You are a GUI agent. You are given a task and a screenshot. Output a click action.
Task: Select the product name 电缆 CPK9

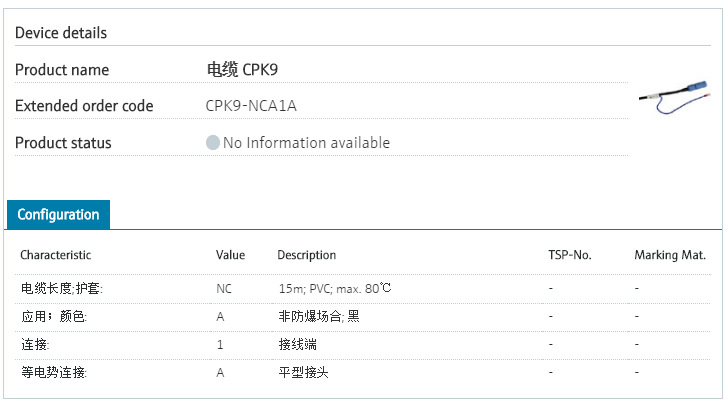(x=241, y=70)
